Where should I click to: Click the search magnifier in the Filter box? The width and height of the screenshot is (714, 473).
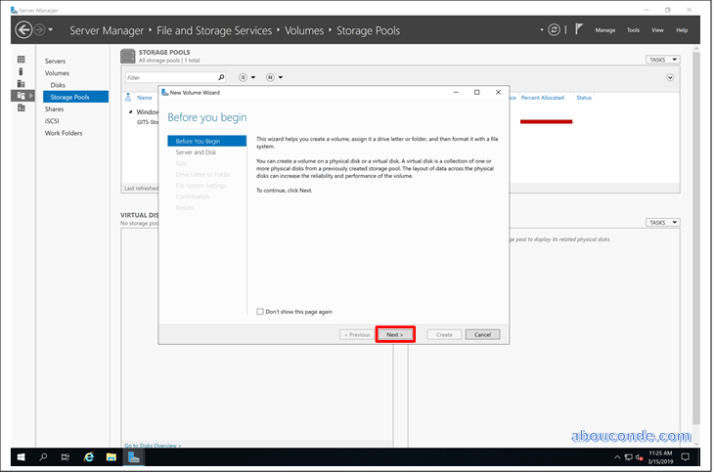pyautogui.click(x=221, y=77)
